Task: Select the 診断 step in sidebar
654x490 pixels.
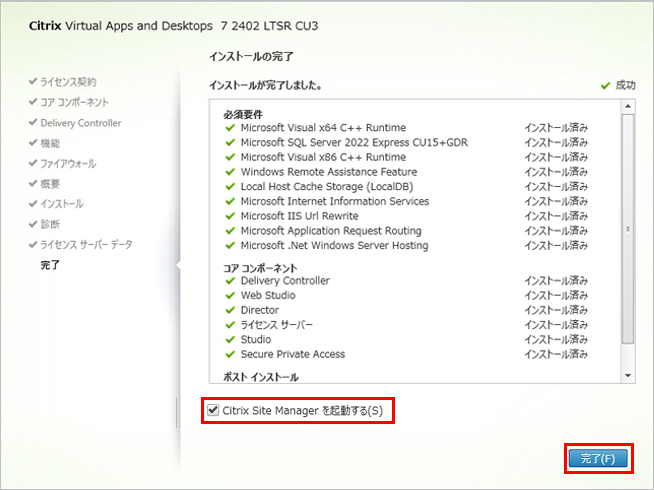Action: pyautogui.click(x=50, y=224)
